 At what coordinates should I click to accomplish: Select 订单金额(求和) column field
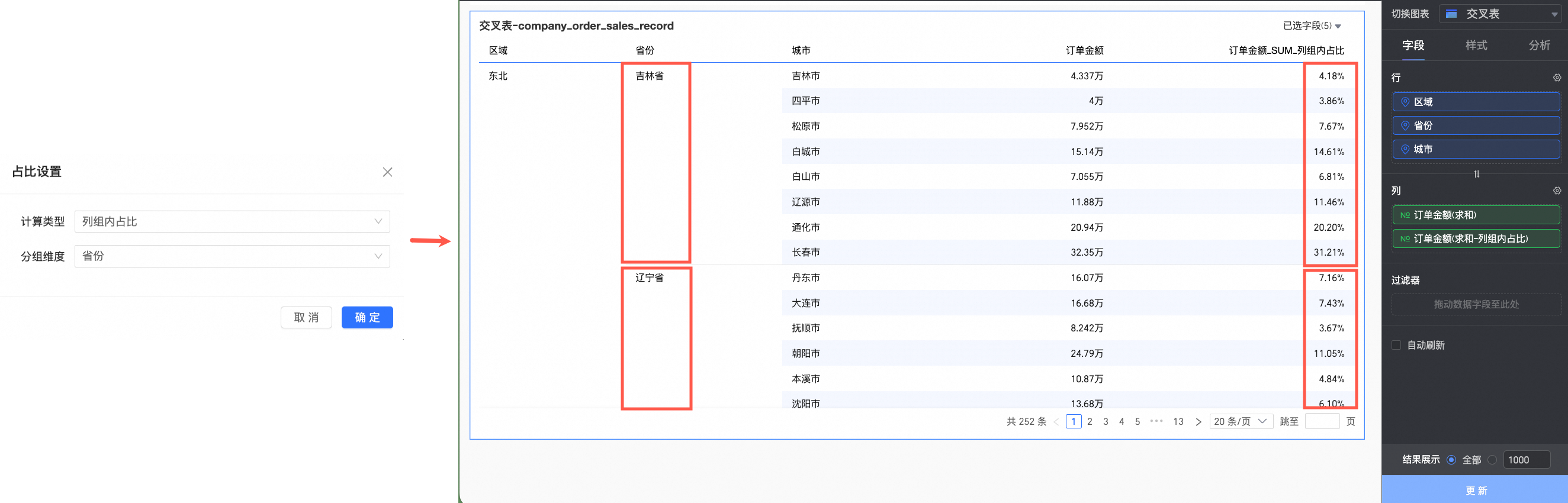pos(1476,215)
